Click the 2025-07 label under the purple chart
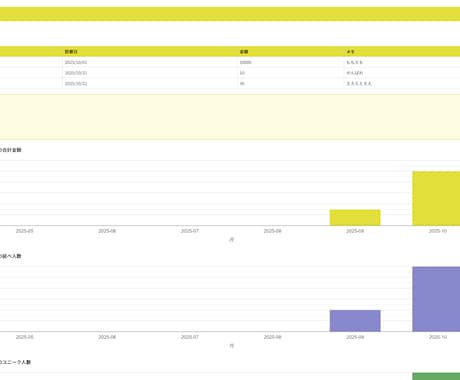The width and height of the screenshot is (460, 380). (190, 337)
